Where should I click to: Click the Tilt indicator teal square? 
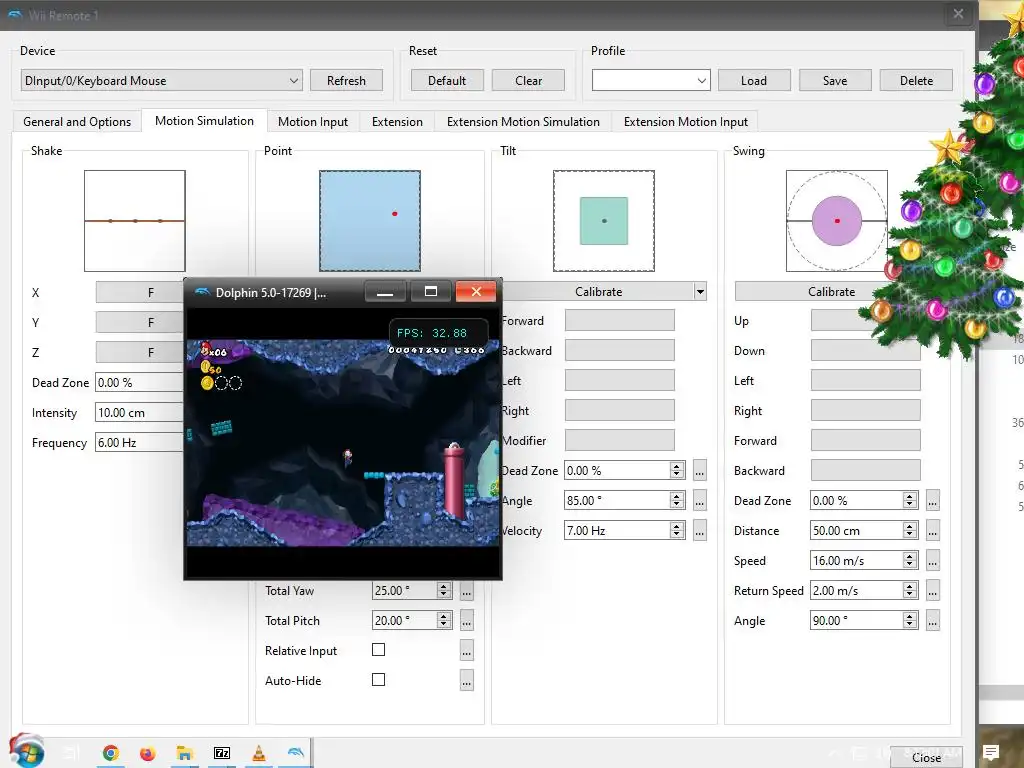pos(604,221)
